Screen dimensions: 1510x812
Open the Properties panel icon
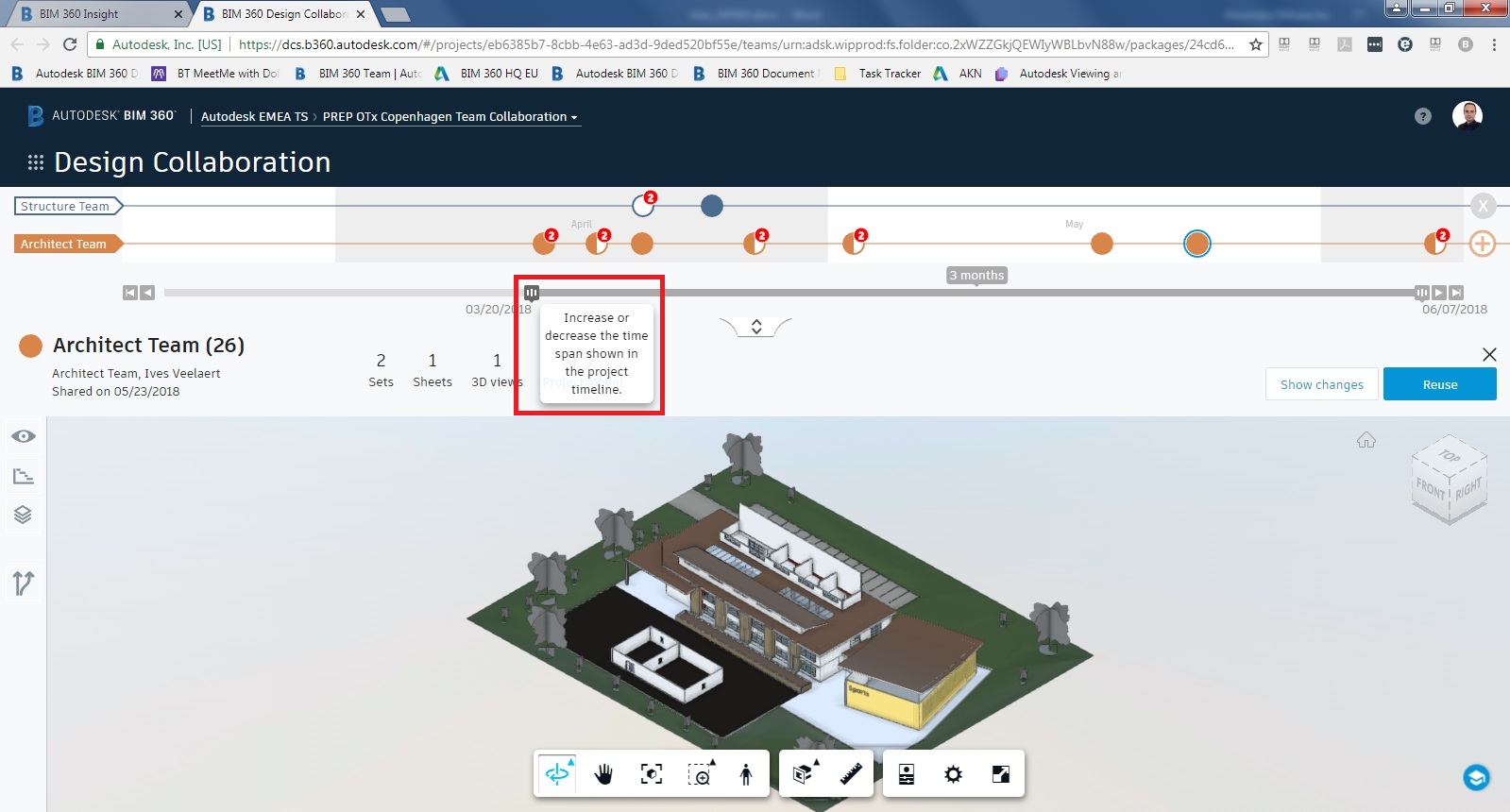907,774
